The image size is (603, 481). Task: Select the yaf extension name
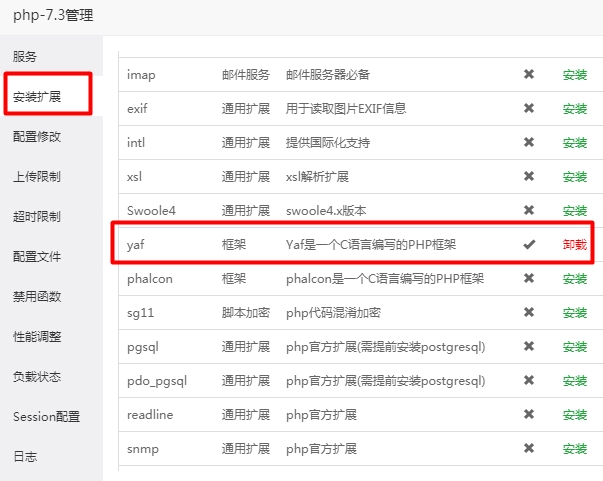pyautogui.click(x=136, y=245)
